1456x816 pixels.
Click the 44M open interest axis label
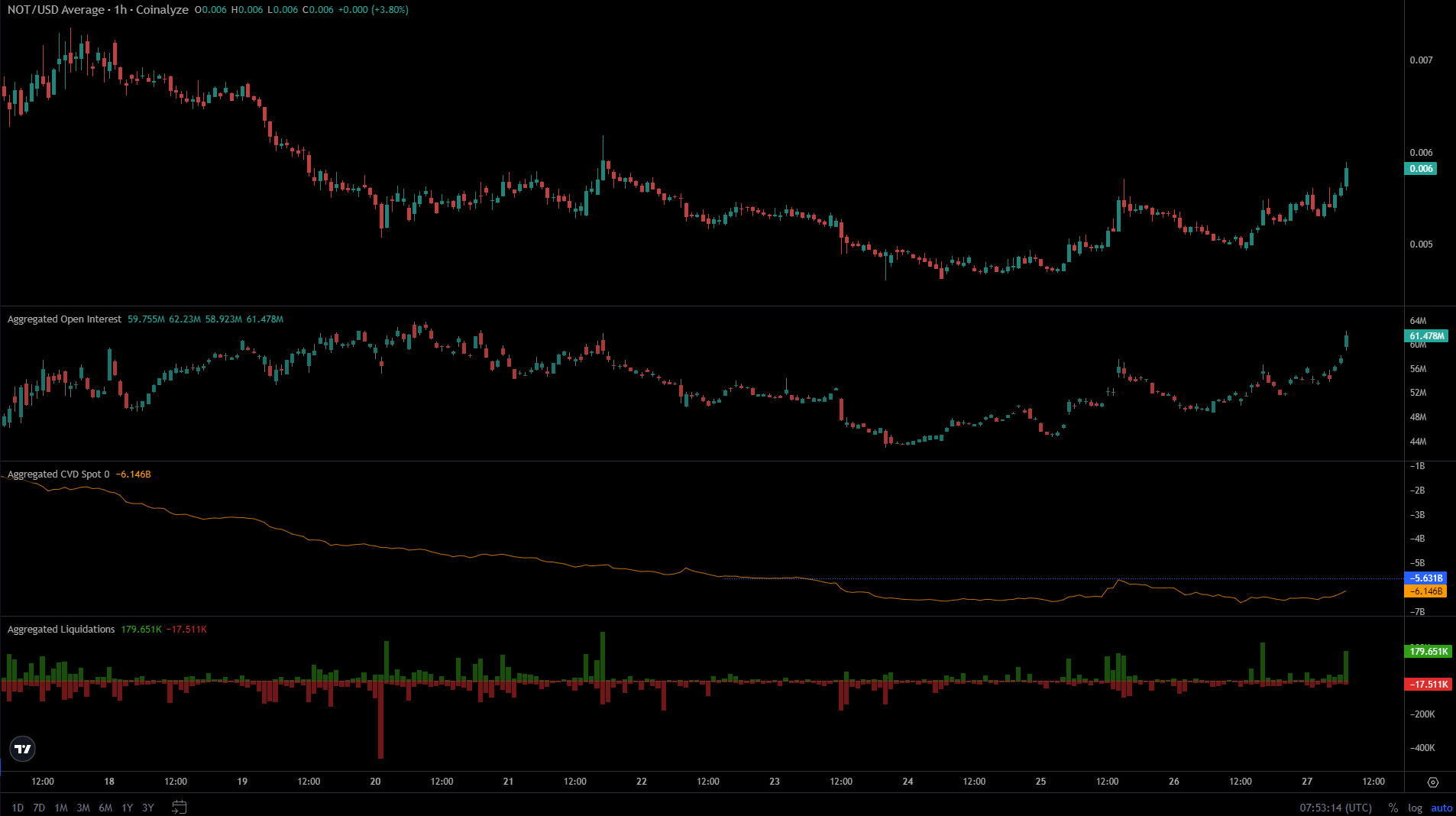[x=1418, y=442]
